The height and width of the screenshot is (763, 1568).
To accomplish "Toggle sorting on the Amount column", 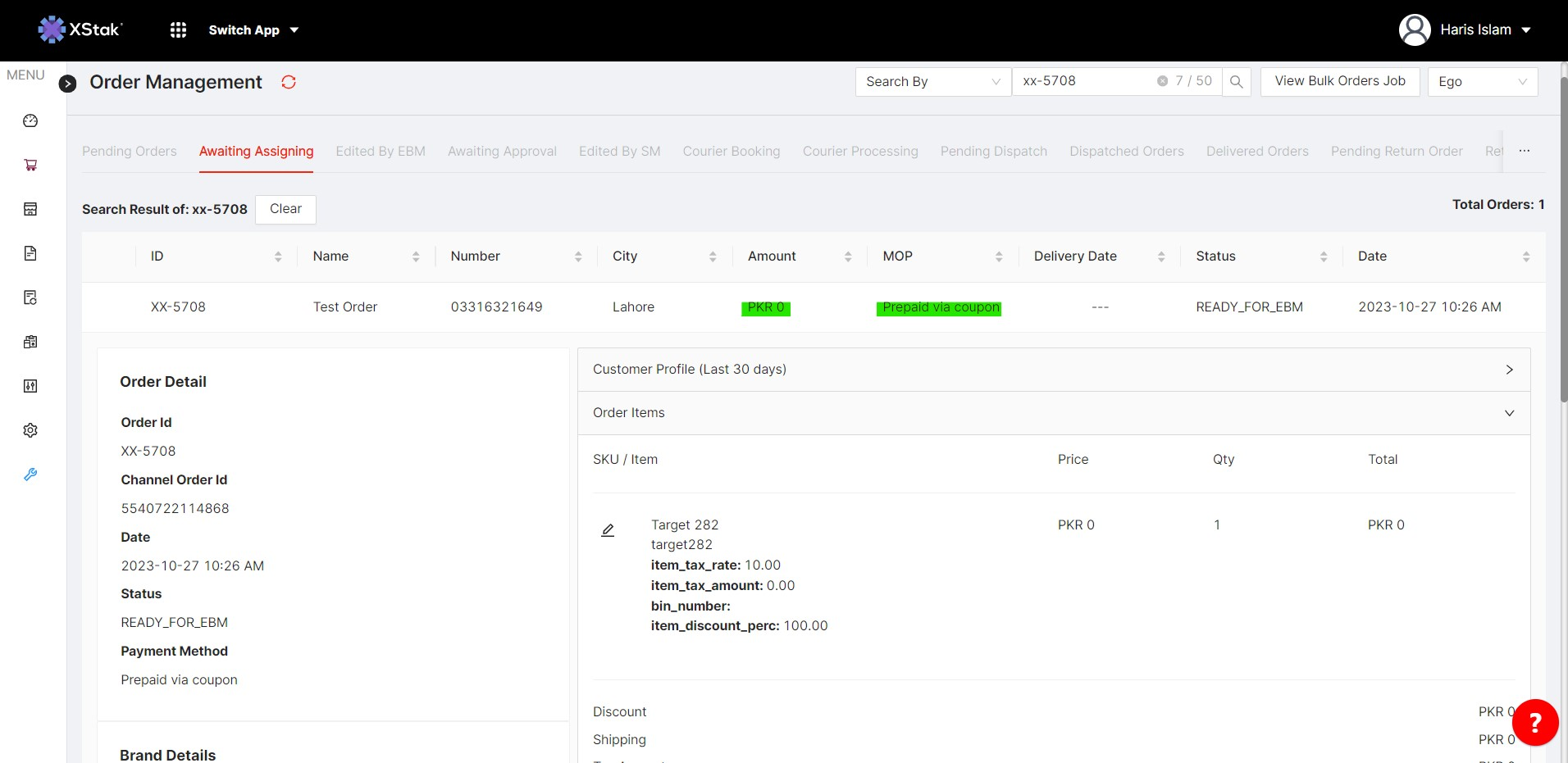I will pos(847,257).
